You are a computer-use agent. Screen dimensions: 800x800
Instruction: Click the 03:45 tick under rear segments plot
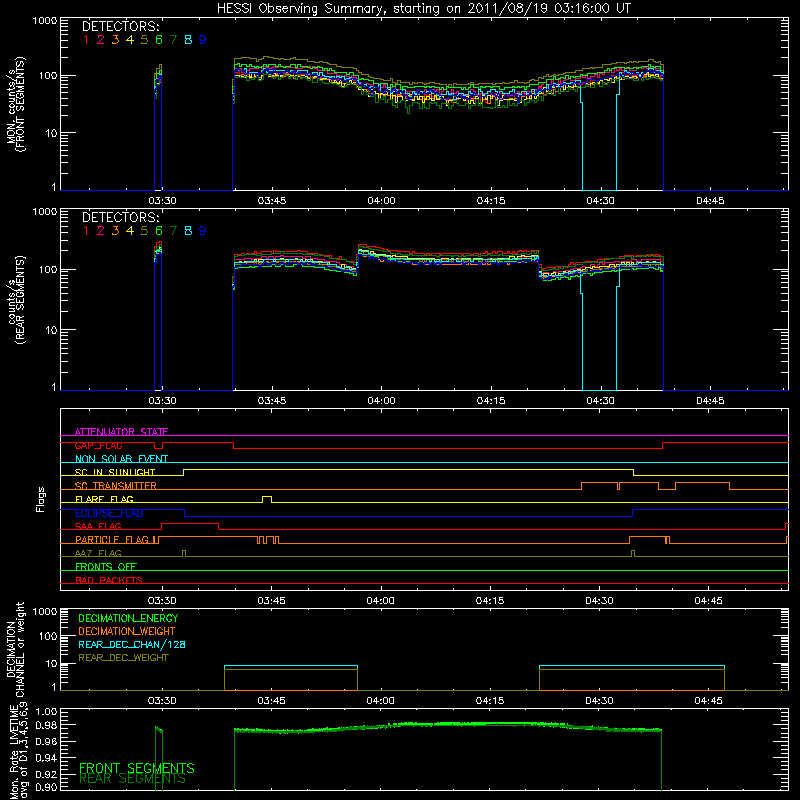click(272, 401)
